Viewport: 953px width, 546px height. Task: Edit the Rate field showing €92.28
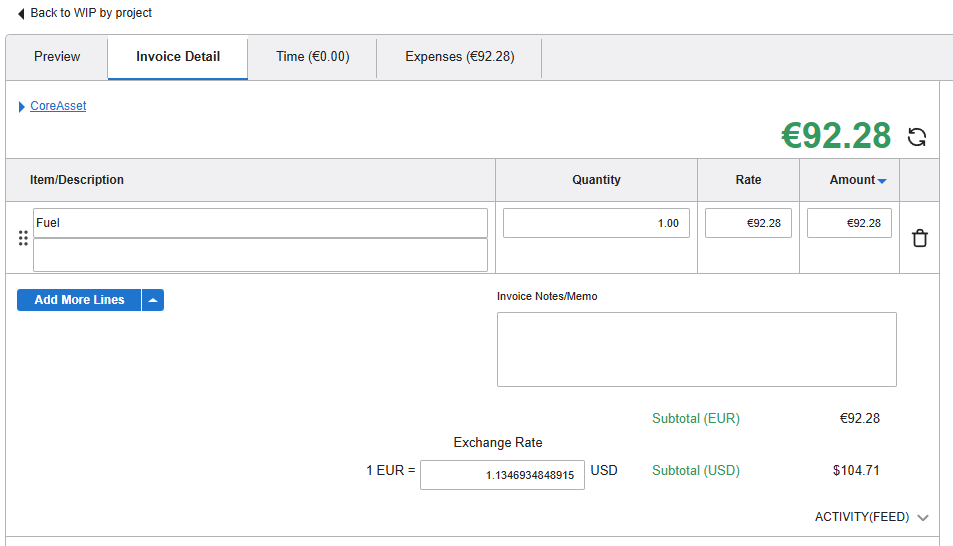(748, 223)
